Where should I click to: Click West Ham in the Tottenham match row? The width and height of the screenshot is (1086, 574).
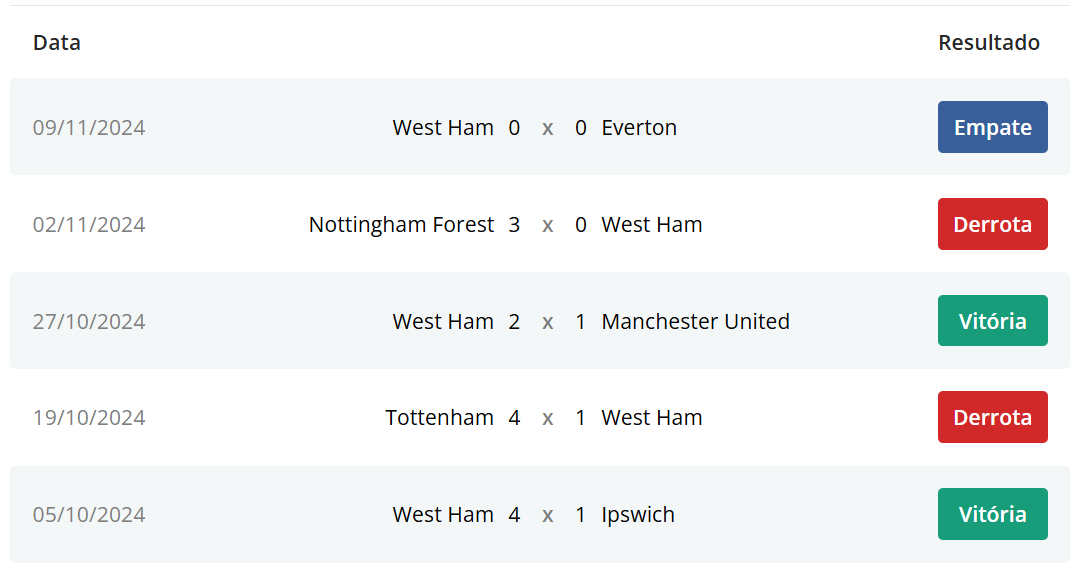coord(652,418)
